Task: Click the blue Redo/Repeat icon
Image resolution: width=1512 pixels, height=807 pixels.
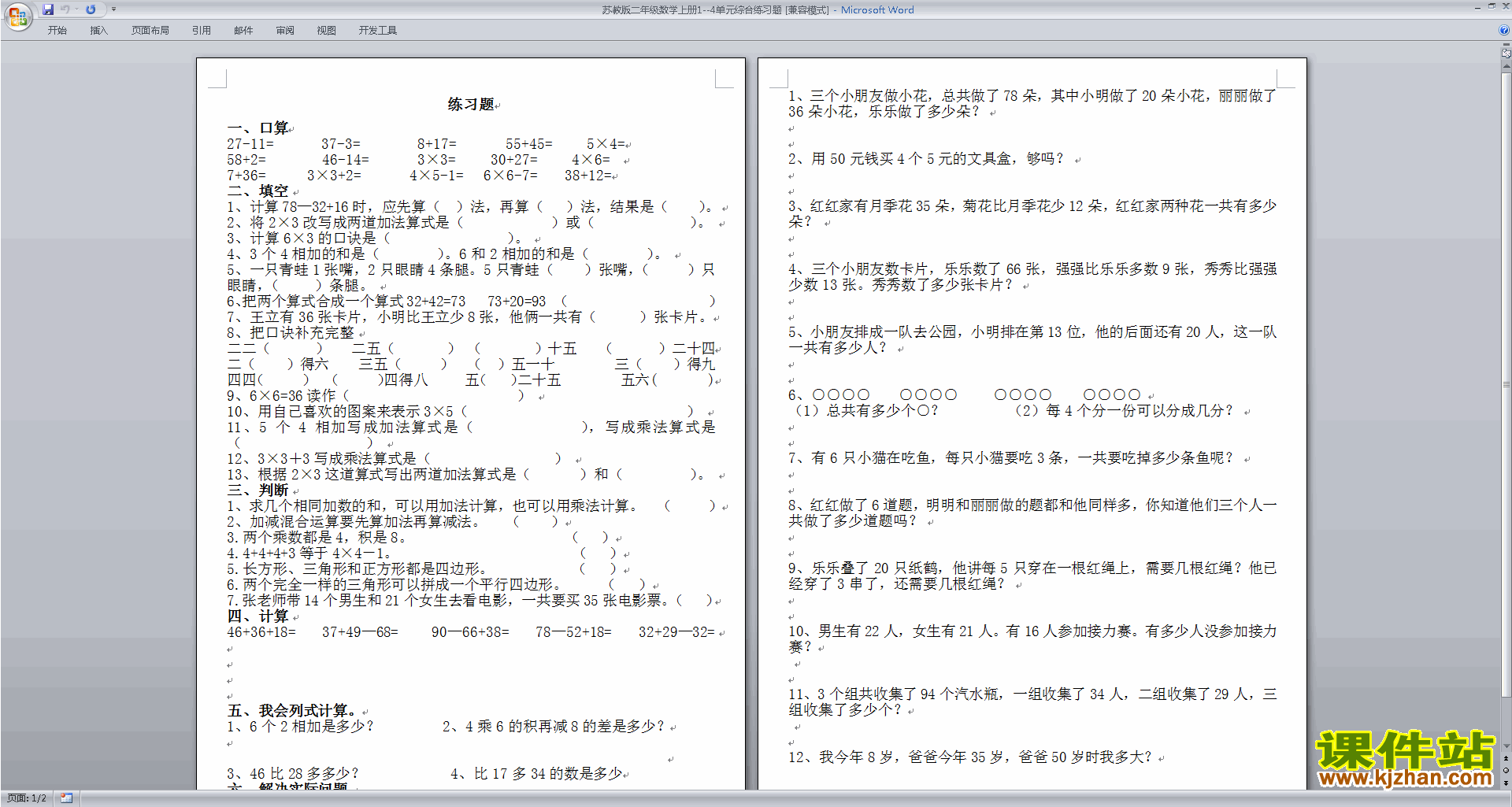Action: (91, 9)
